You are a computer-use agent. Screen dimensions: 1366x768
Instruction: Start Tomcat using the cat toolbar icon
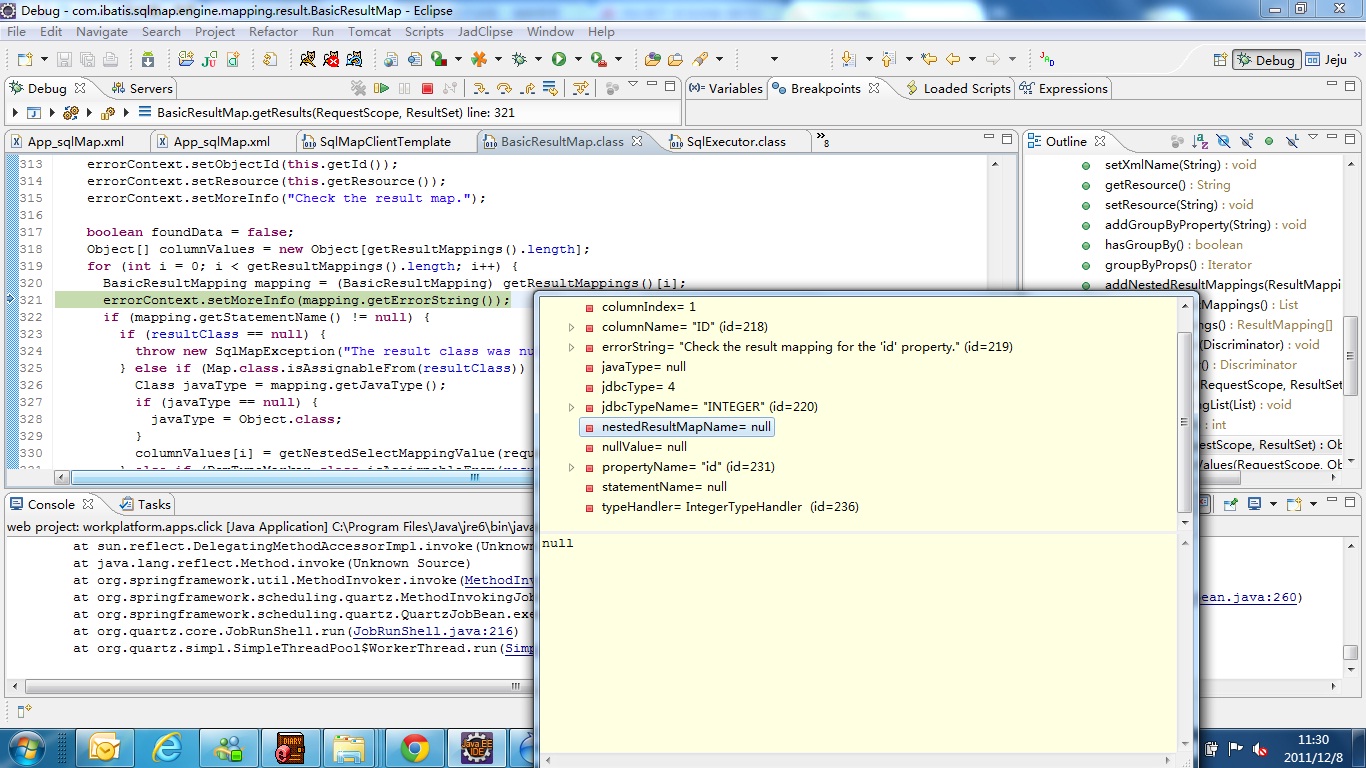307,59
